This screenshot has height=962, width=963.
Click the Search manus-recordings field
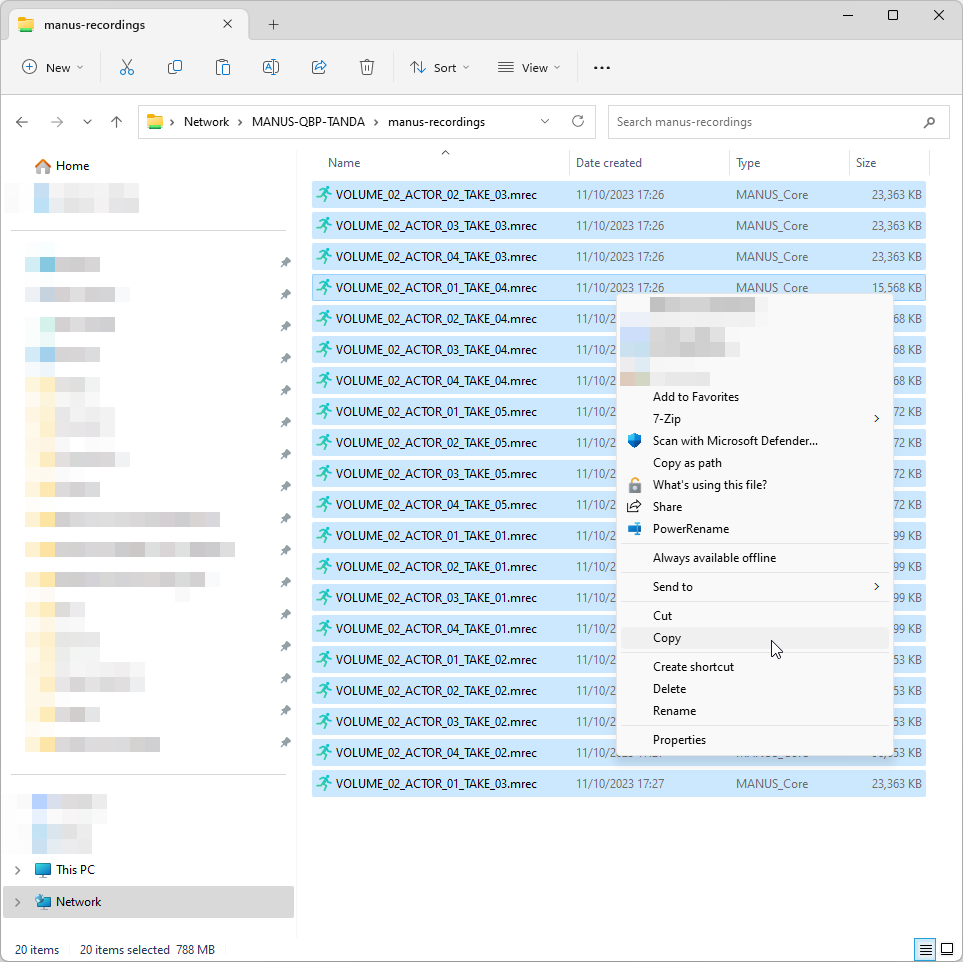[x=765, y=122]
